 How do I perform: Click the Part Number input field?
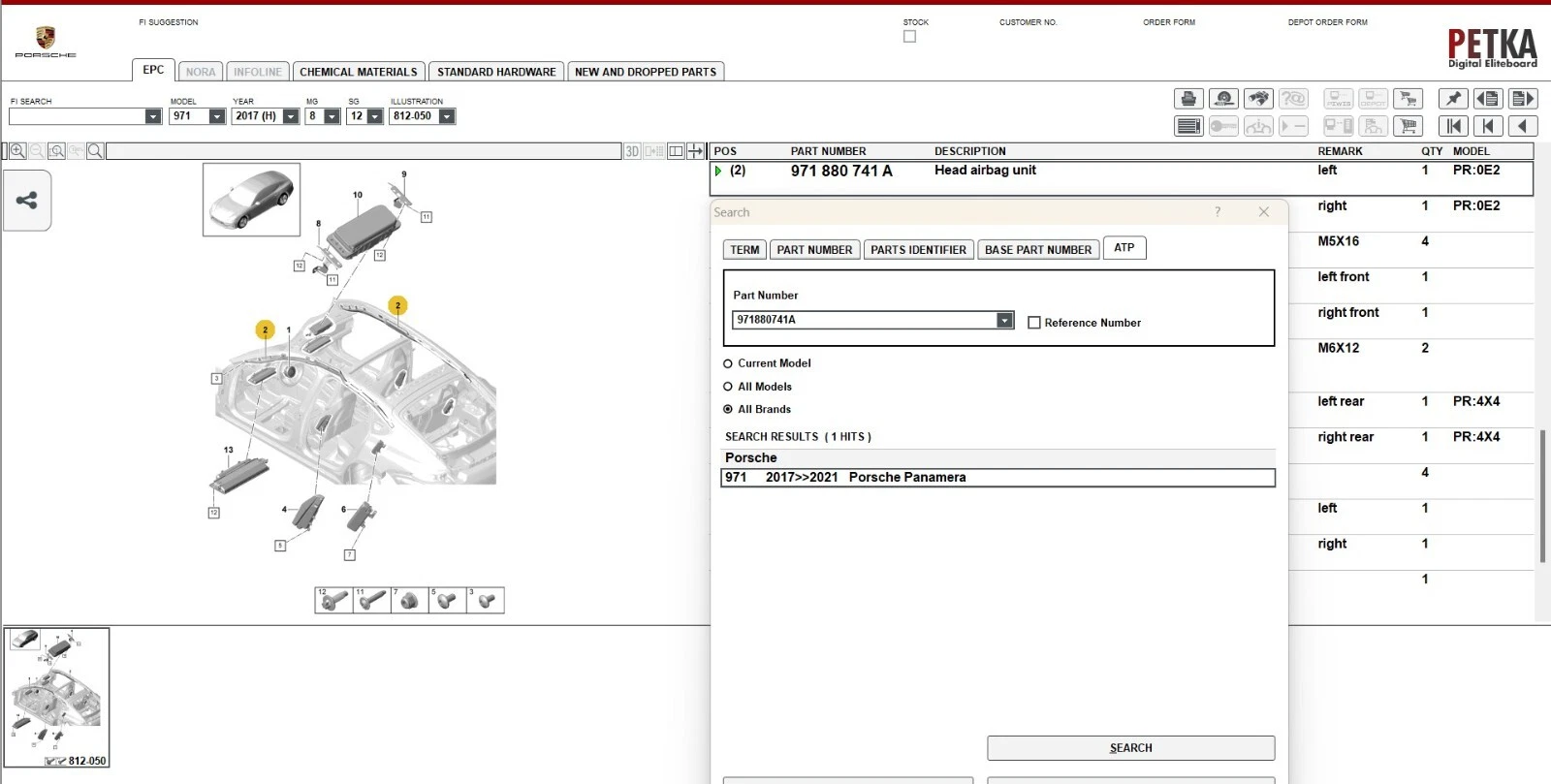pyautogui.click(x=865, y=320)
